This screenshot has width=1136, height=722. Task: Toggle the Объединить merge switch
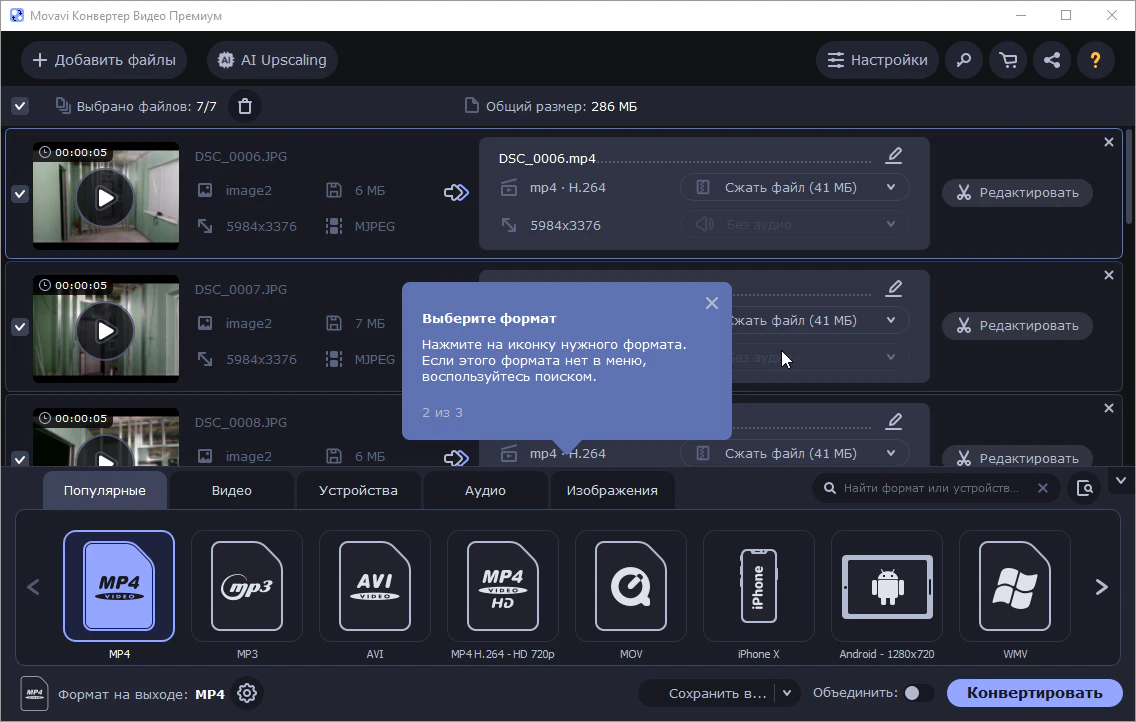[918, 693]
